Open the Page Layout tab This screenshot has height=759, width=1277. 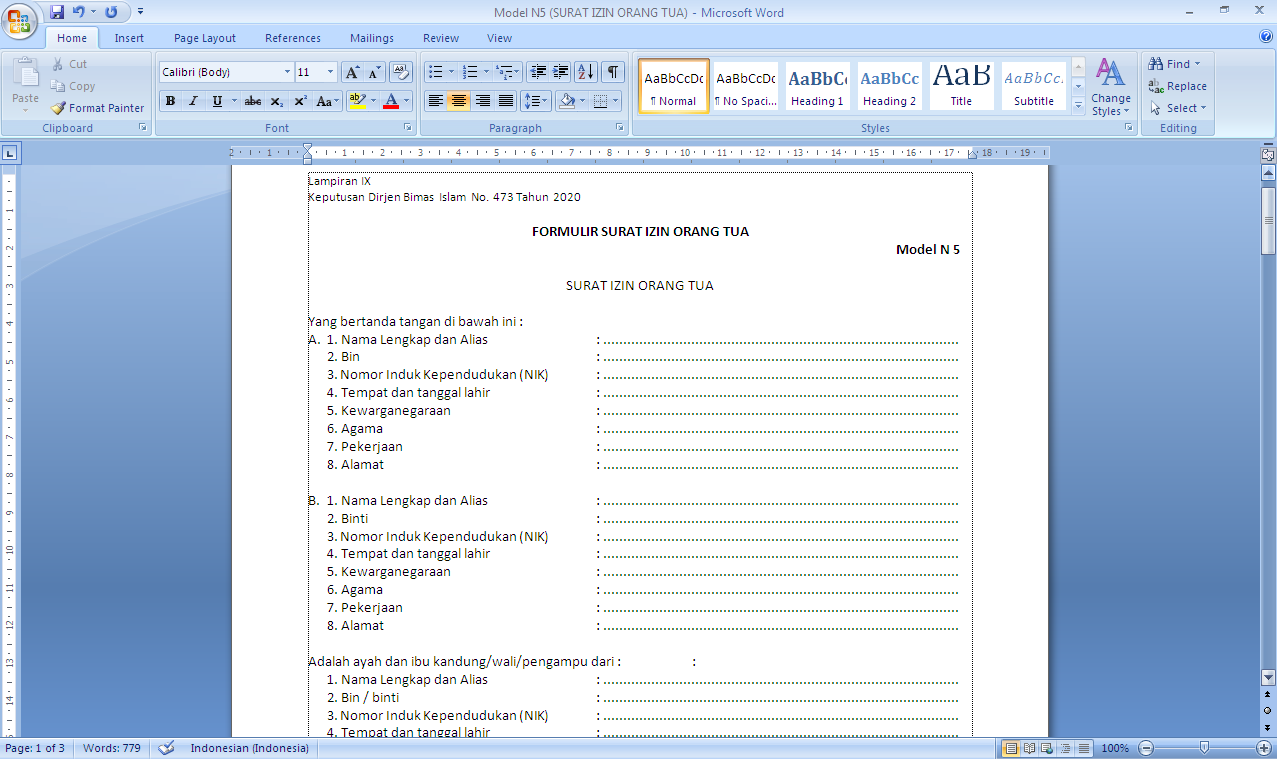tap(205, 38)
